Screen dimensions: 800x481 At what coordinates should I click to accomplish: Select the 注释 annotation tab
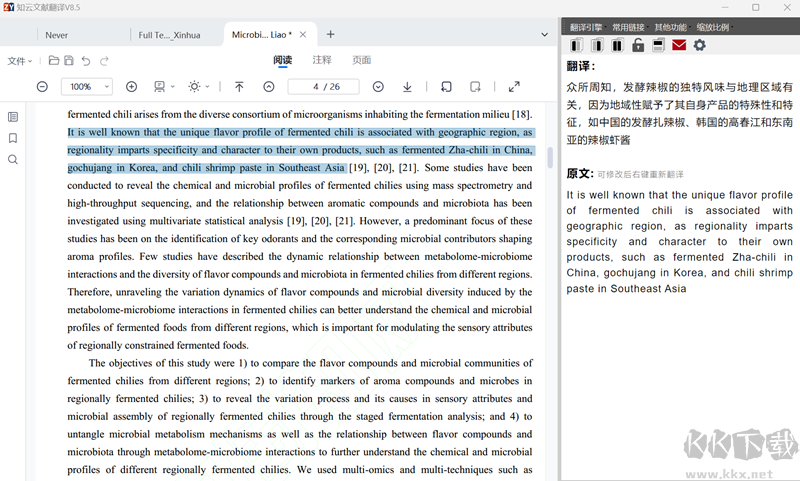322,60
